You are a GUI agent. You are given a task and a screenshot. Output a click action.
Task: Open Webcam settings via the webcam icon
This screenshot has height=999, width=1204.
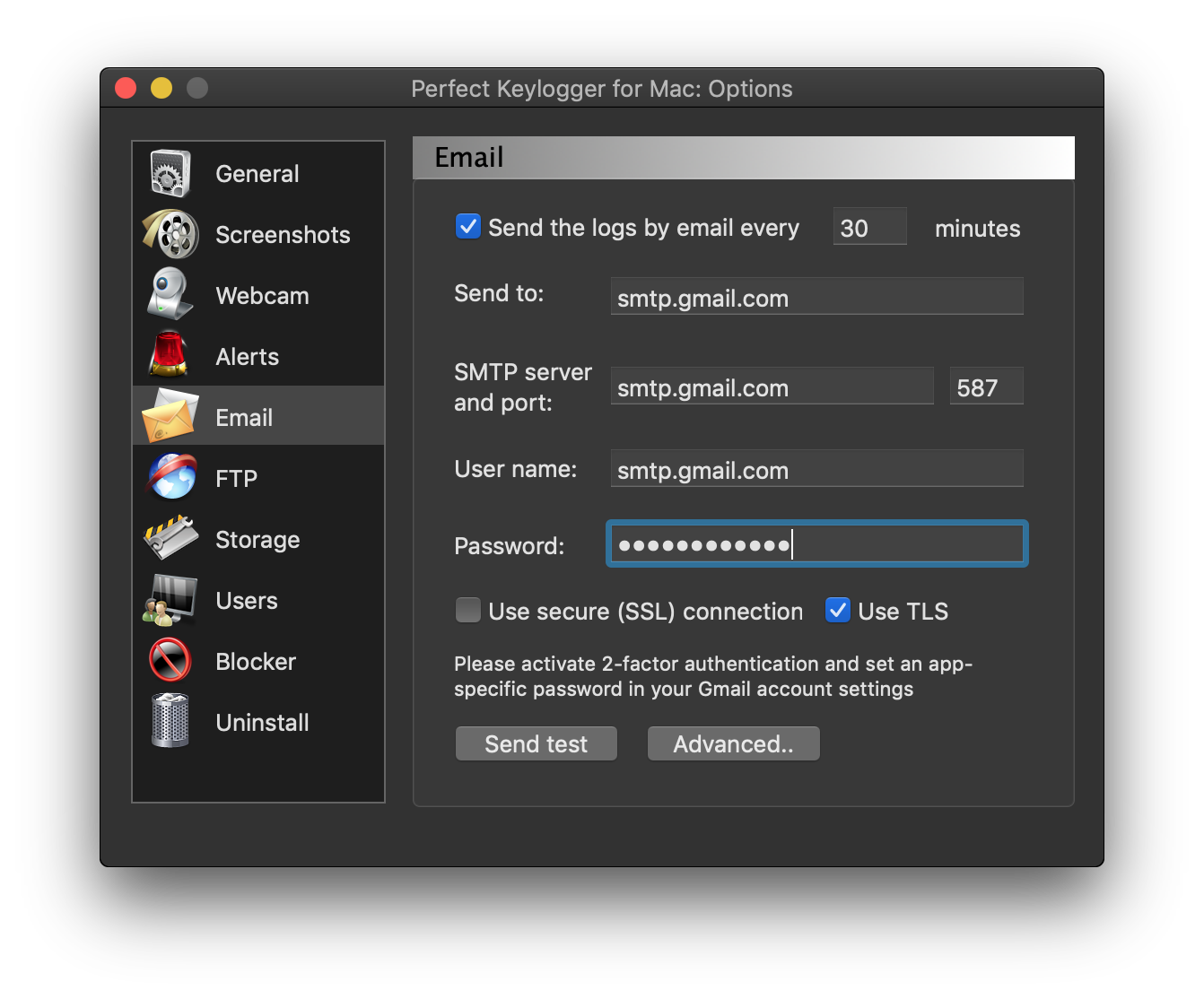170,294
